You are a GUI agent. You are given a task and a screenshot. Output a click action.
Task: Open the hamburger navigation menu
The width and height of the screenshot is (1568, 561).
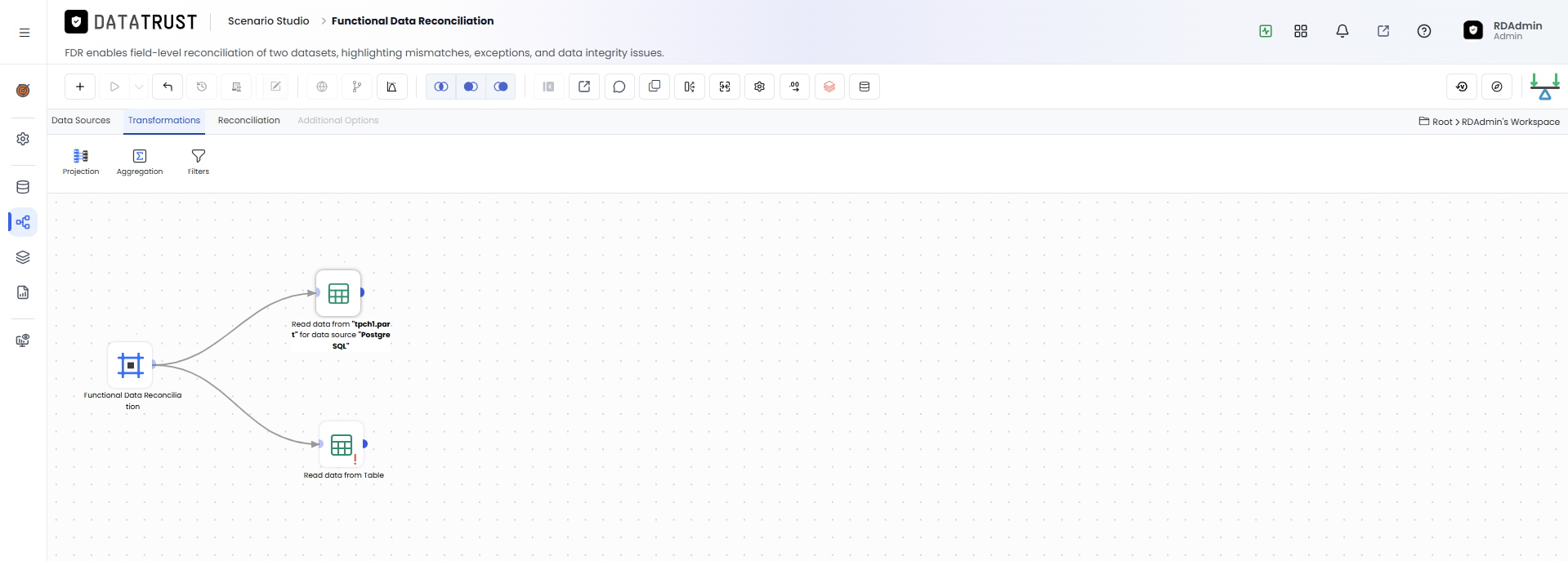(25, 33)
